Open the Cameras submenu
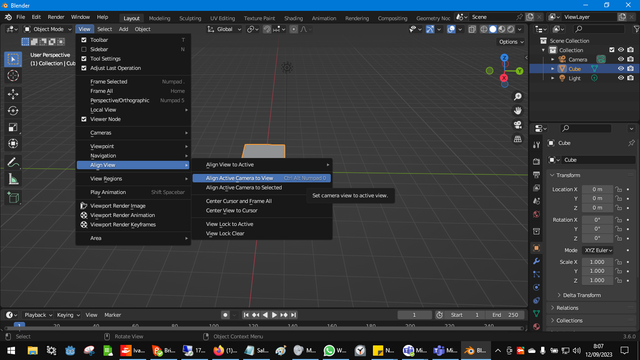Image resolution: width=640 pixels, height=360 pixels. pos(133,133)
